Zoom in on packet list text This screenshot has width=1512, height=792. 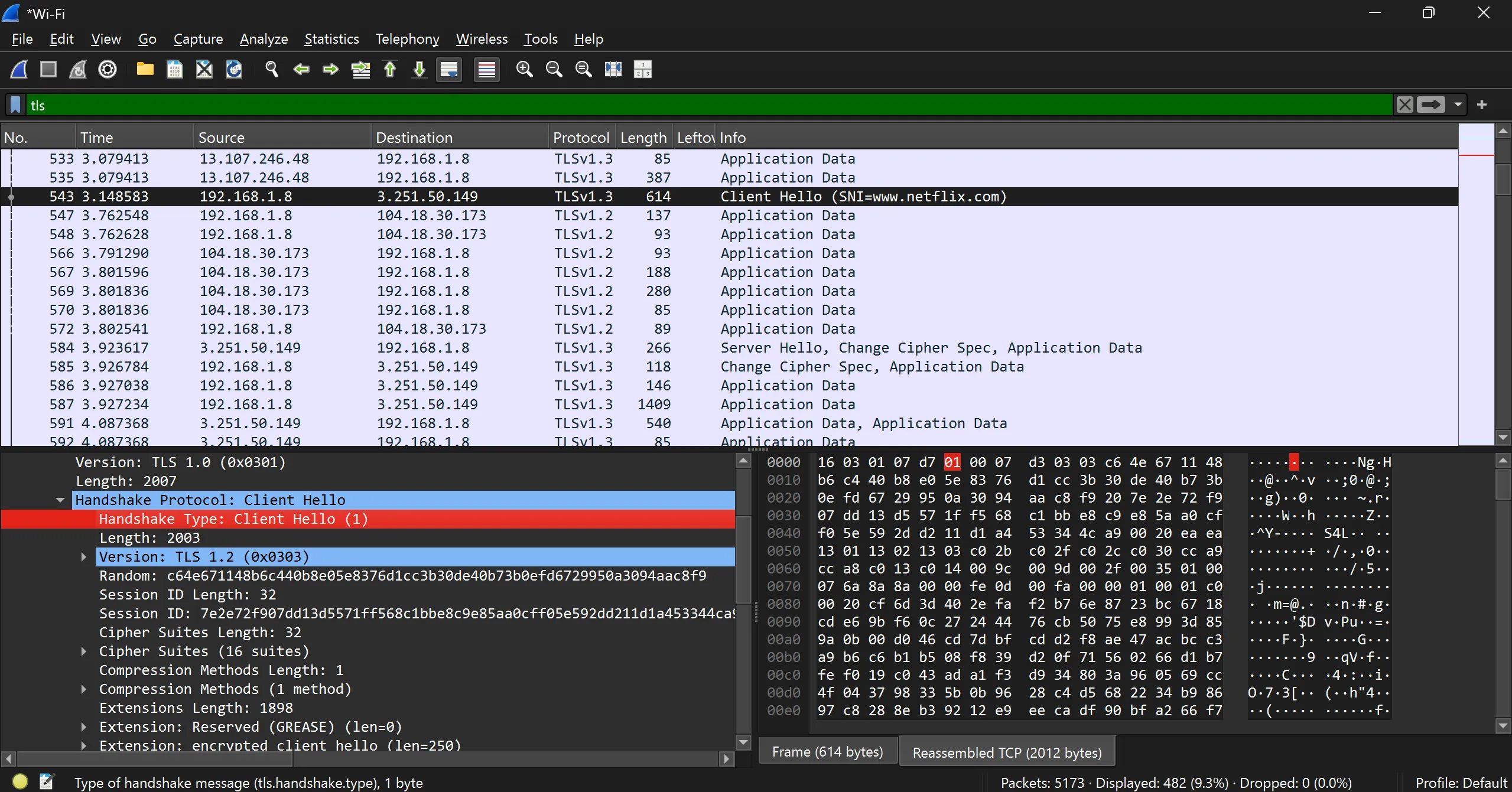tap(524, 70)
